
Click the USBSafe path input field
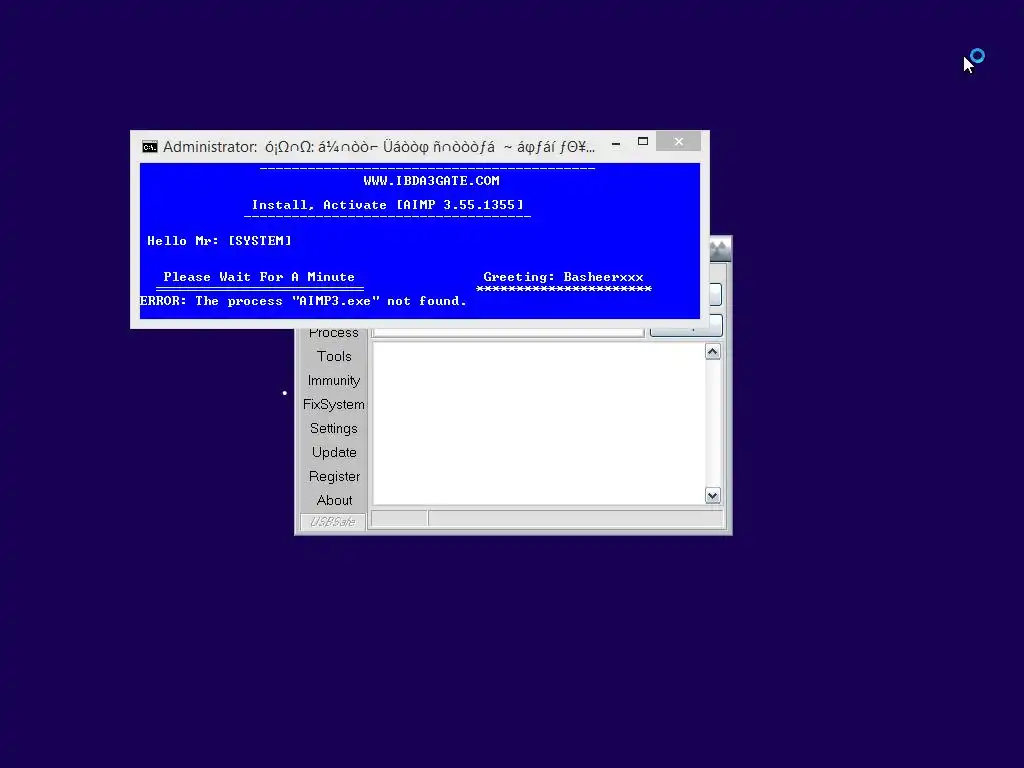coord(507,332)
